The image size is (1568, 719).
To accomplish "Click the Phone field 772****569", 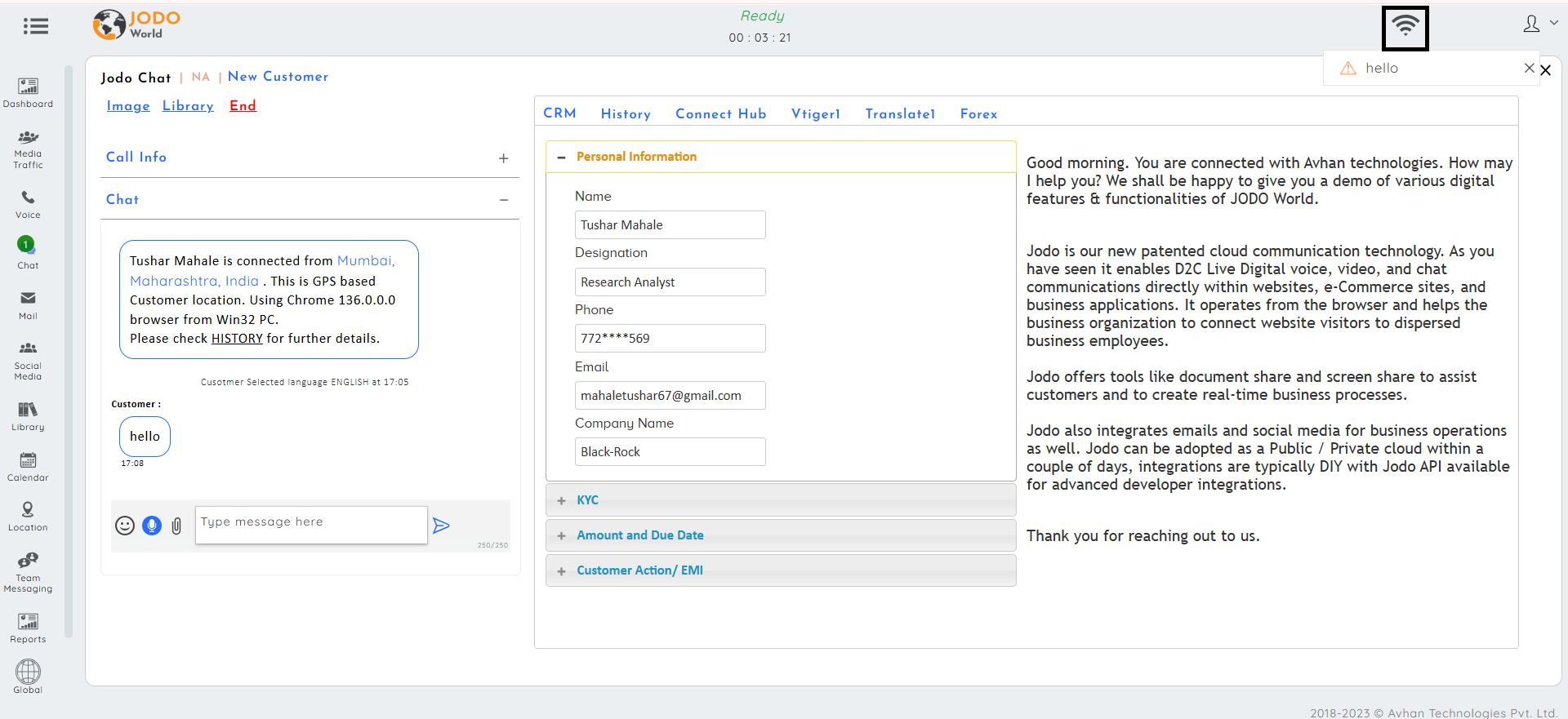I will (x=670, y=339).
